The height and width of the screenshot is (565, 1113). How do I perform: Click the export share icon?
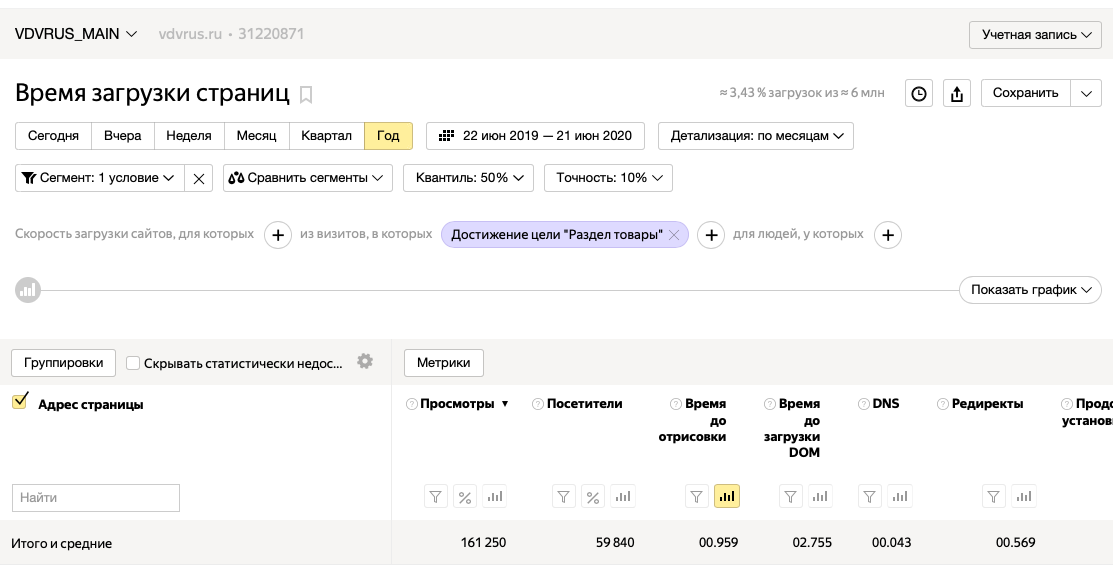click(956, 93)
